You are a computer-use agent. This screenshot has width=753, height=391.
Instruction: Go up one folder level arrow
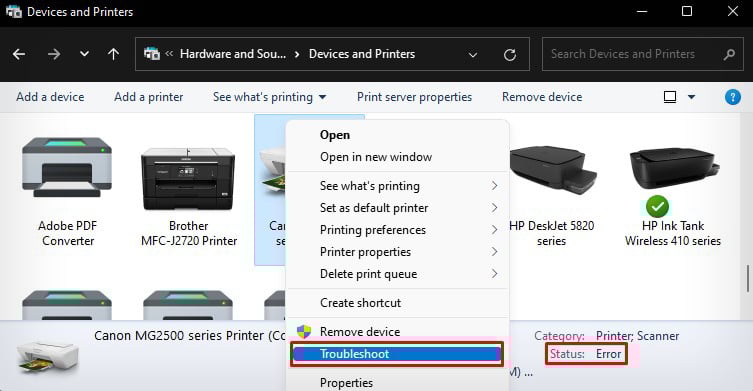pos(113,54)
